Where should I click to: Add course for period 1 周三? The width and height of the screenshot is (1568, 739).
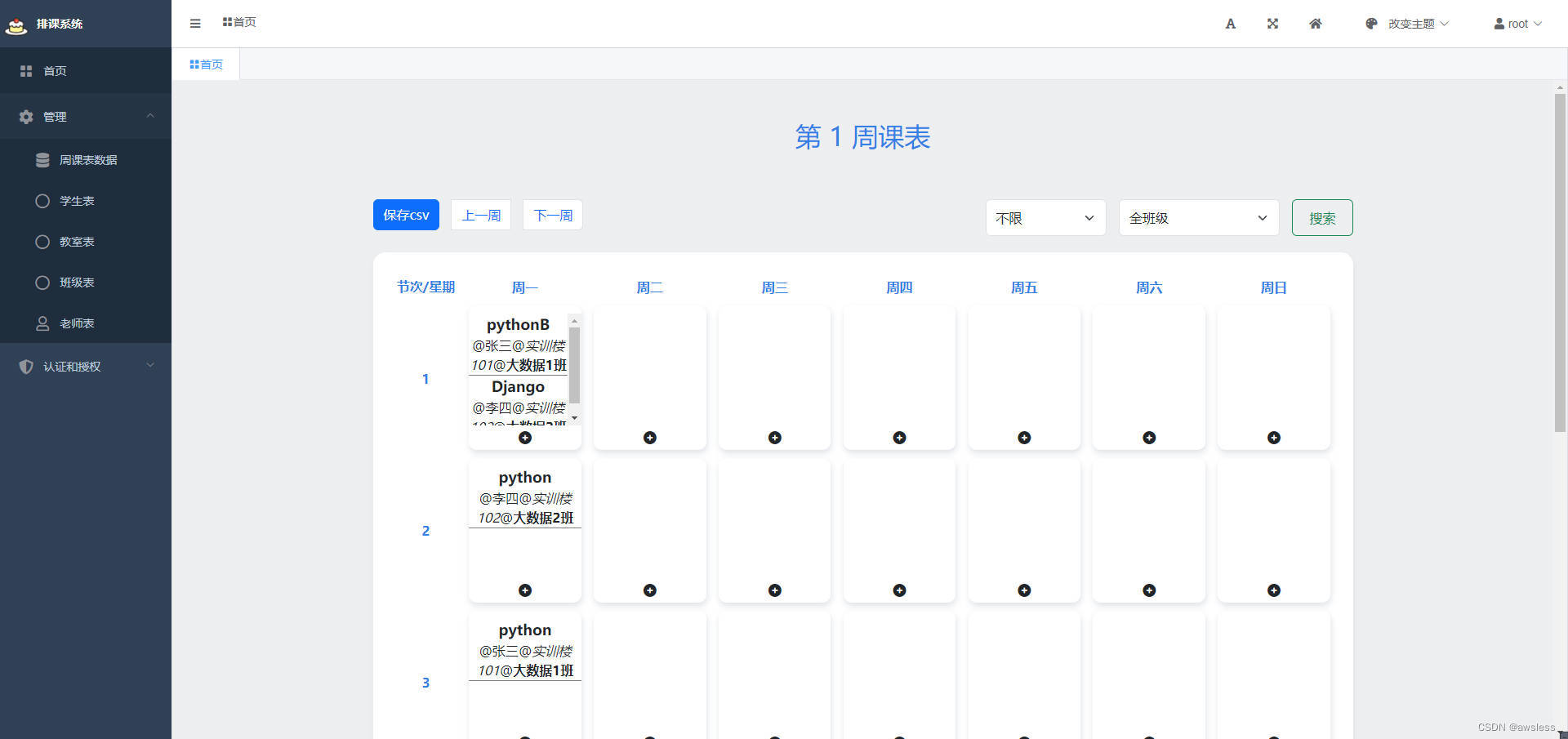[x=775, y=438]
